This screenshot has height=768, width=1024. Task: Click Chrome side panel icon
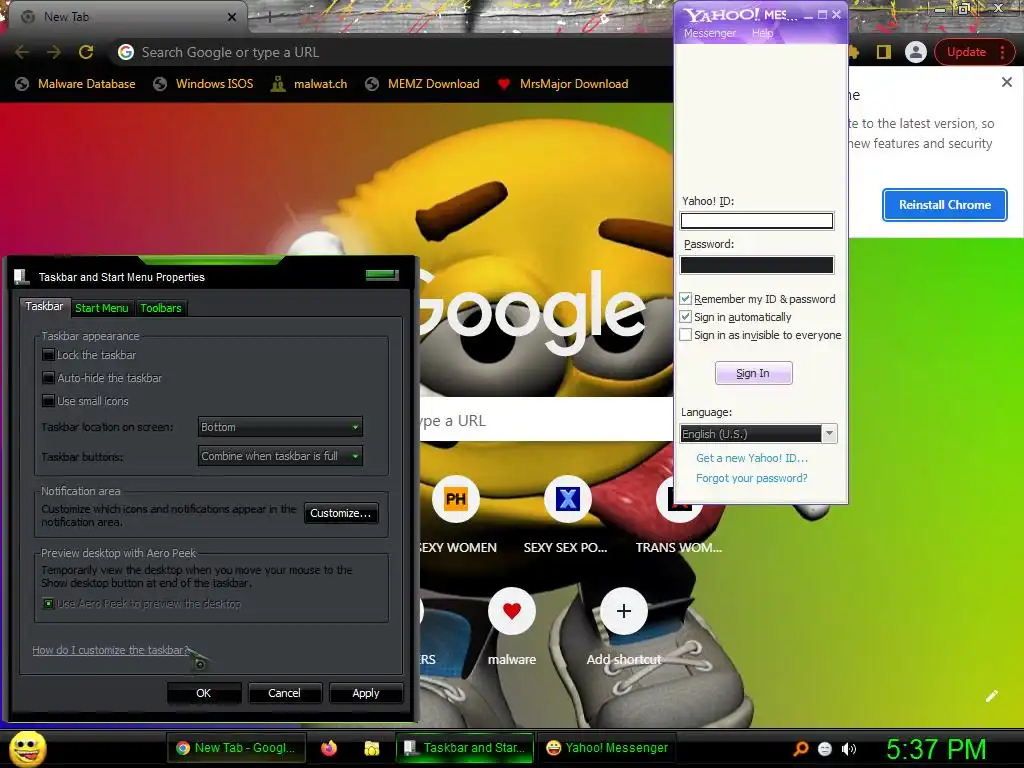click(884, 52)
